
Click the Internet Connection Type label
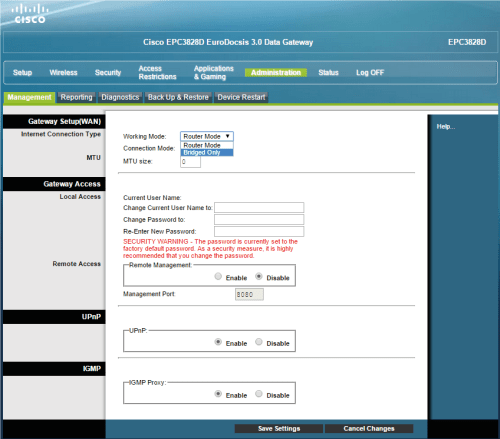pyautogui.click(x=61, y=134)
